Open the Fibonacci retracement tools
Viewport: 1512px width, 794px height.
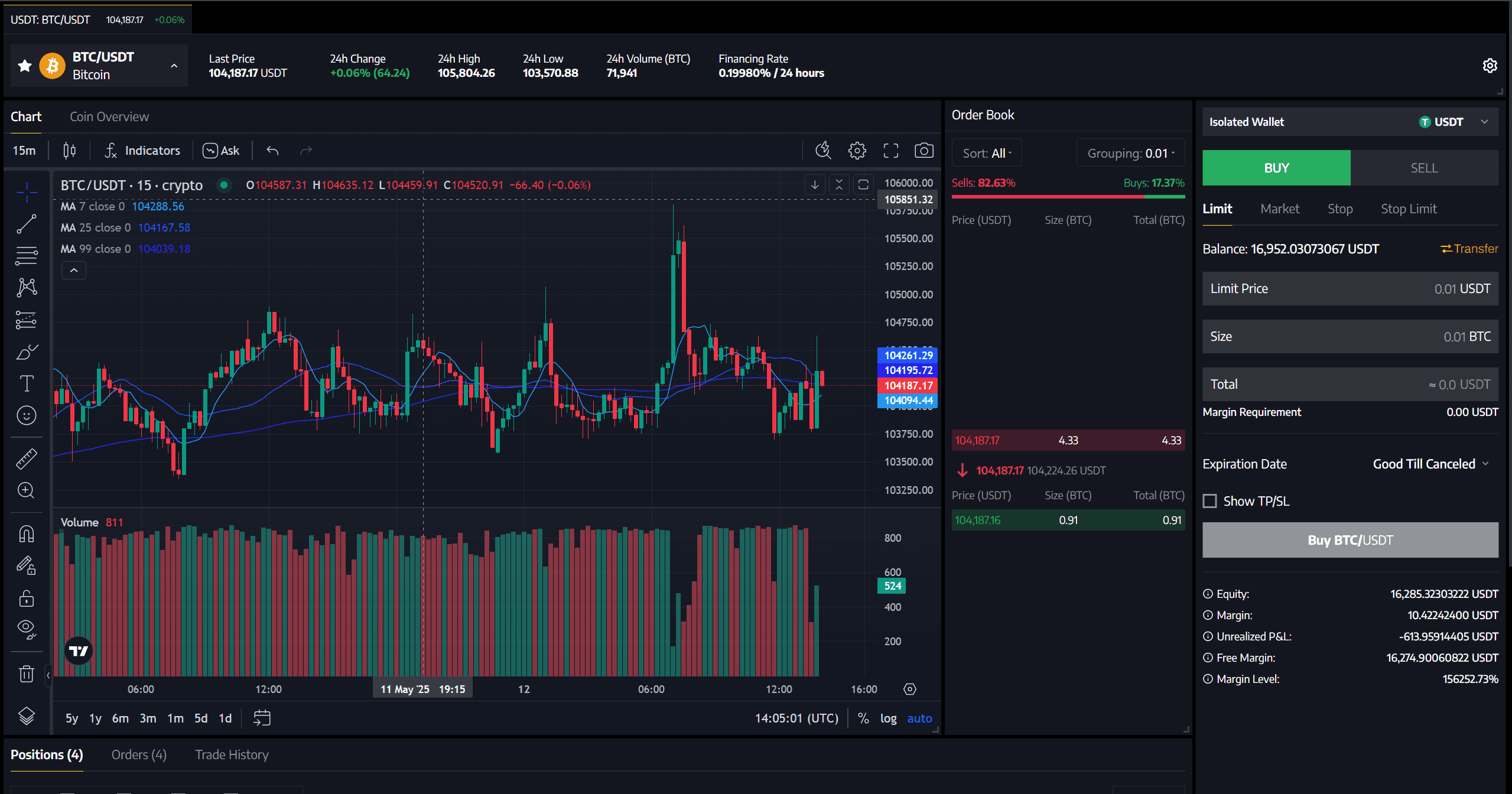(27, 256)
